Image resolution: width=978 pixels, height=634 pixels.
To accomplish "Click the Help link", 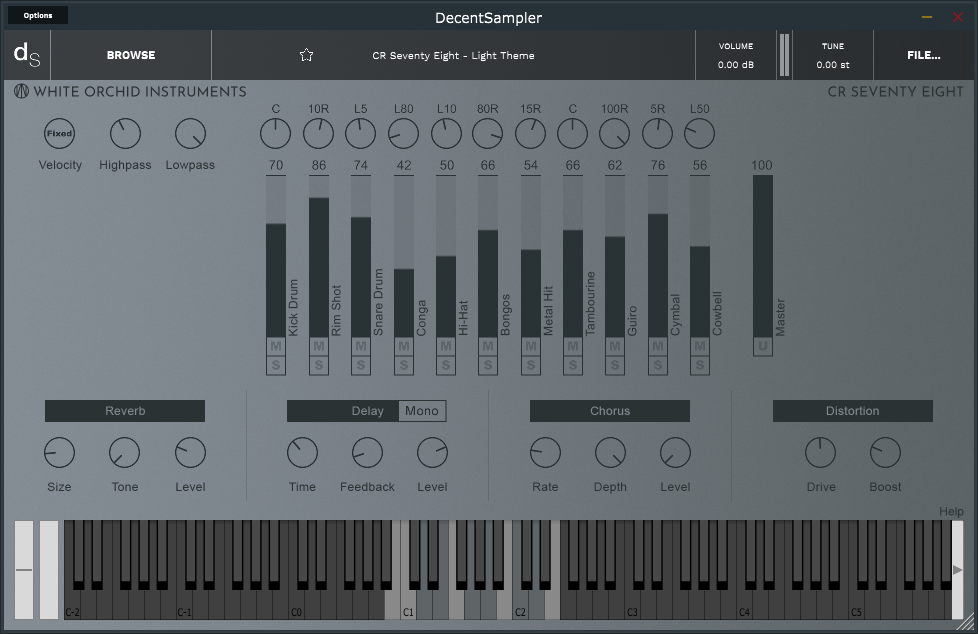I will click(951, 512).
